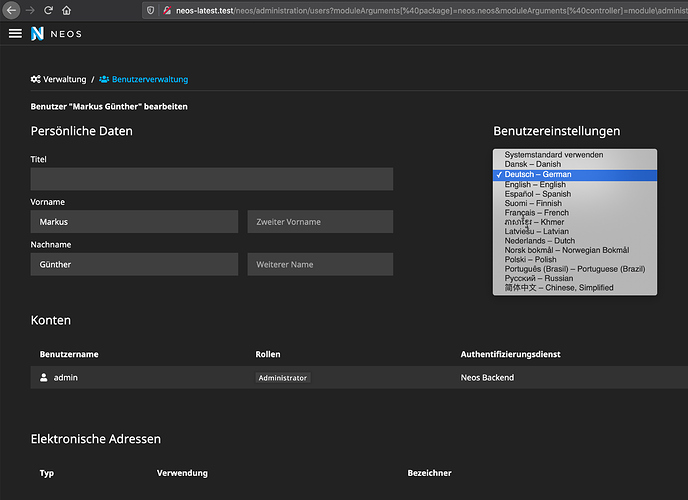Click the shield tracking protection icon
The image size is (688, 500).
[150, 10]
